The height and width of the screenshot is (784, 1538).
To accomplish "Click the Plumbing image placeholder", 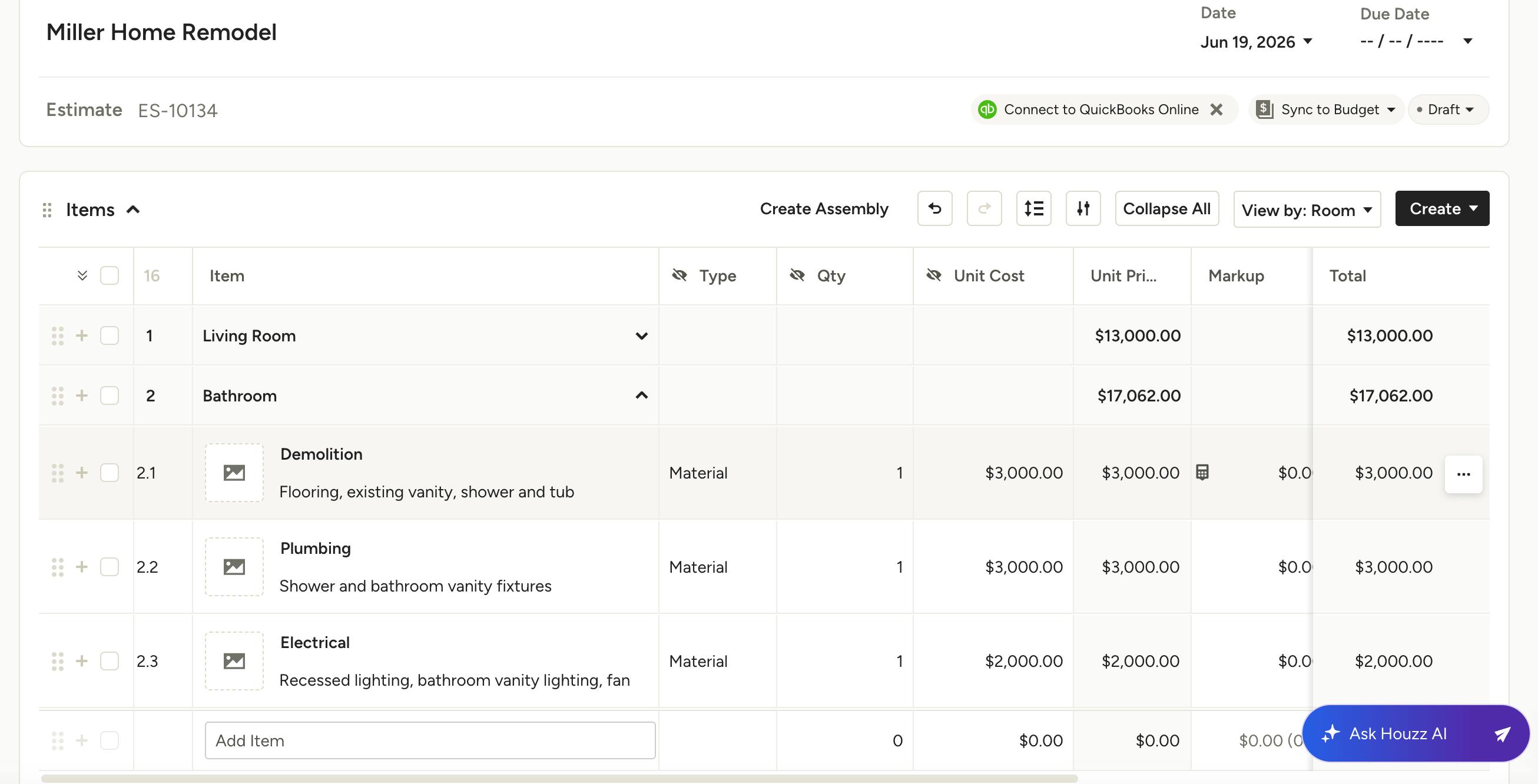I will click(x=234, y=567).
